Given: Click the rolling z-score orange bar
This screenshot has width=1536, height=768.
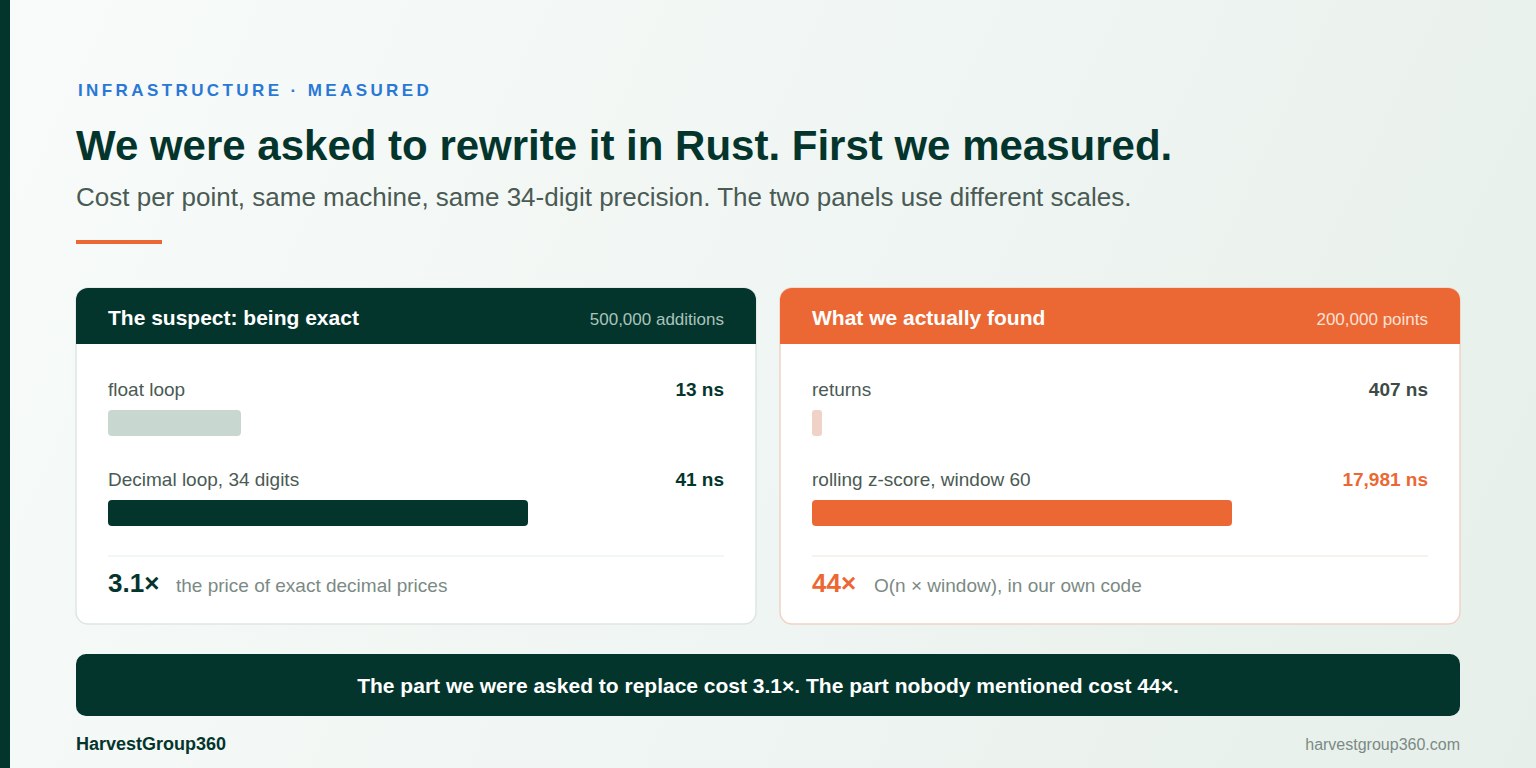Looking at the screenshot, I should pyautogui.click(x=1022, y=513).
